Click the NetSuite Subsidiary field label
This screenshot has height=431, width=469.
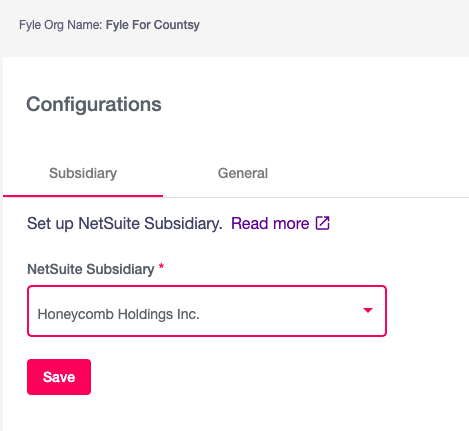91,269
